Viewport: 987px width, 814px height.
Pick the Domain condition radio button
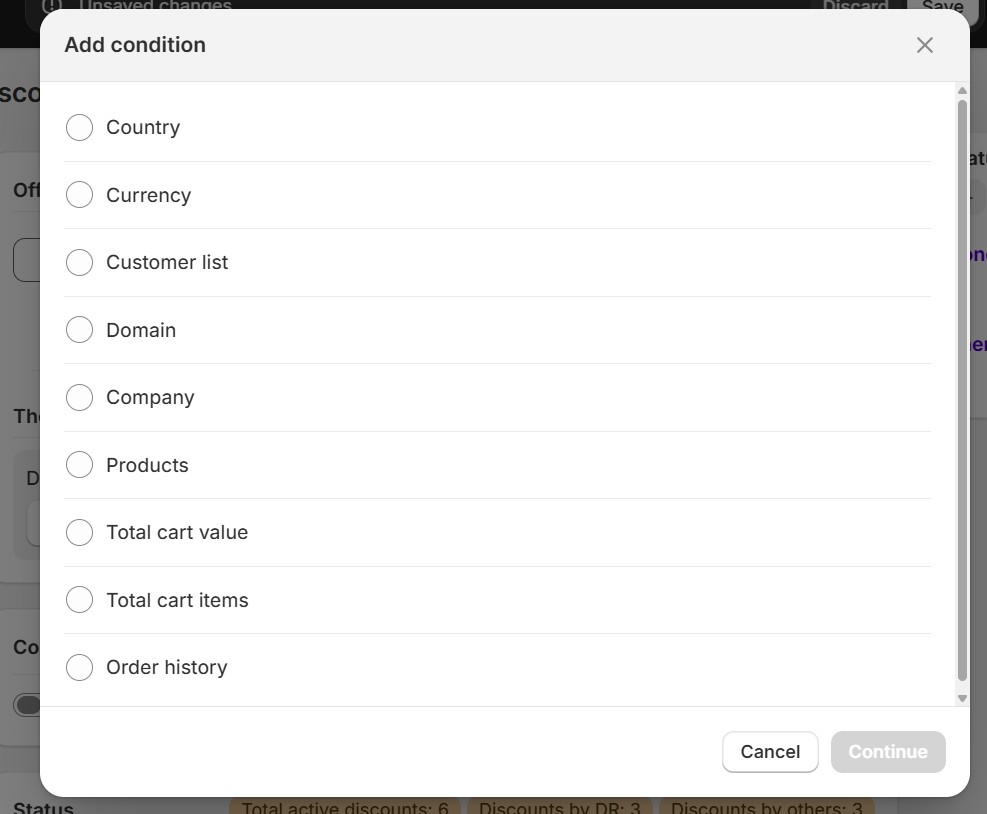pos(79,330)
